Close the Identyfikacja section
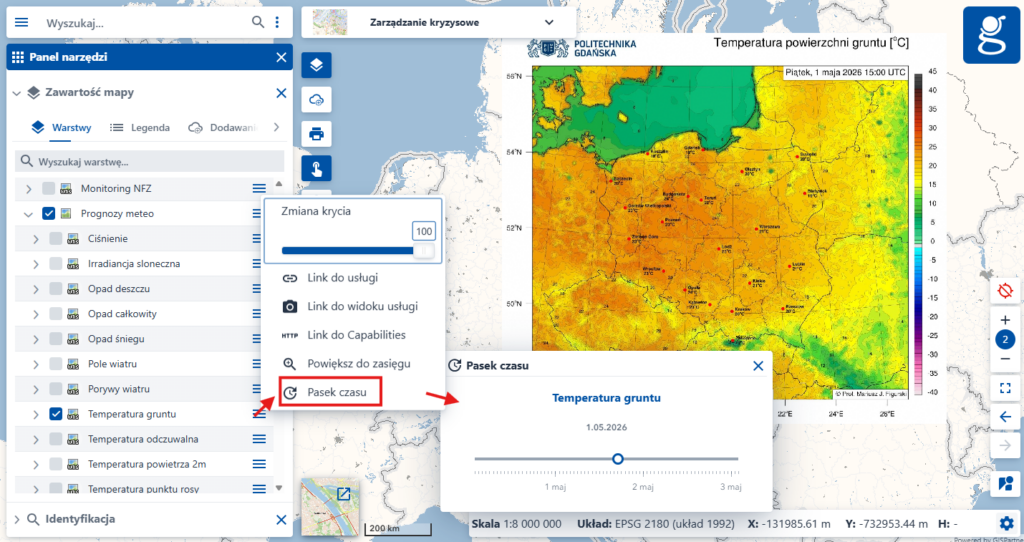This screenshot has height=542, width=1024. [x=281, y=520]
